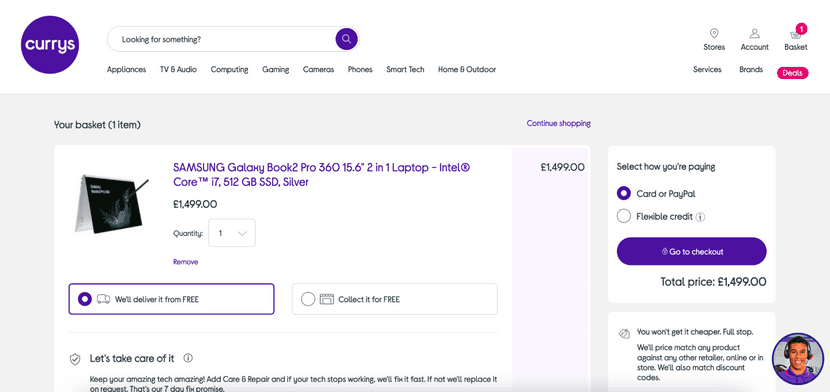Click the Samsung Galaxy Book2 product thumbnail
The image size is (830, 392).
tap(112, 204)
